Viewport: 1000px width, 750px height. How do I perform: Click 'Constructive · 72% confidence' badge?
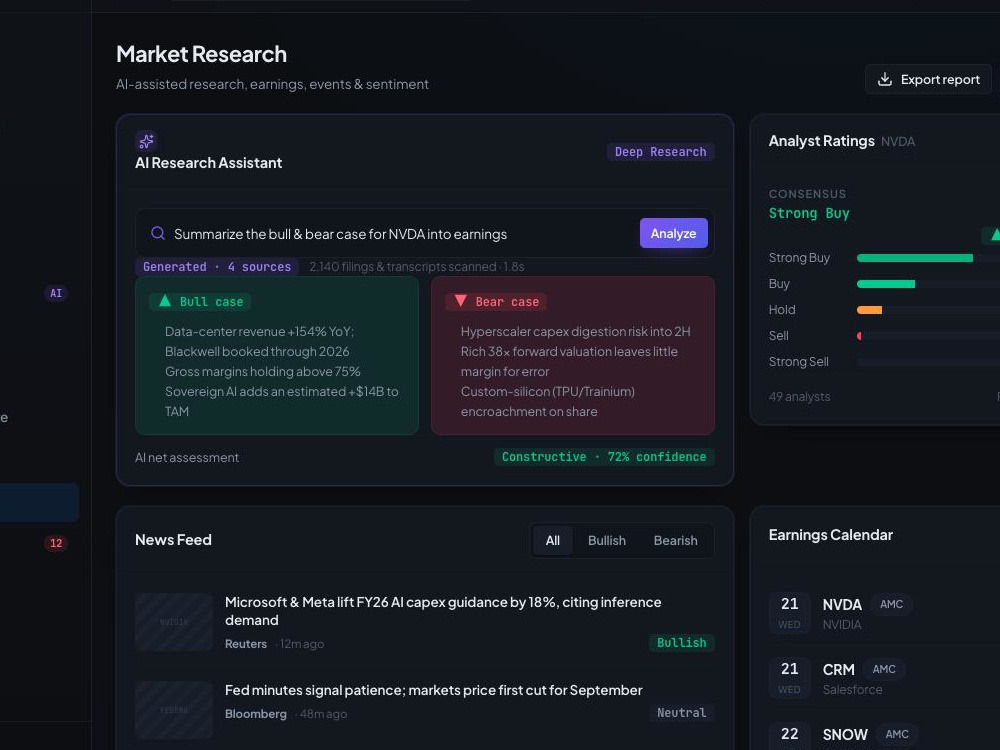tap(604, 457)
